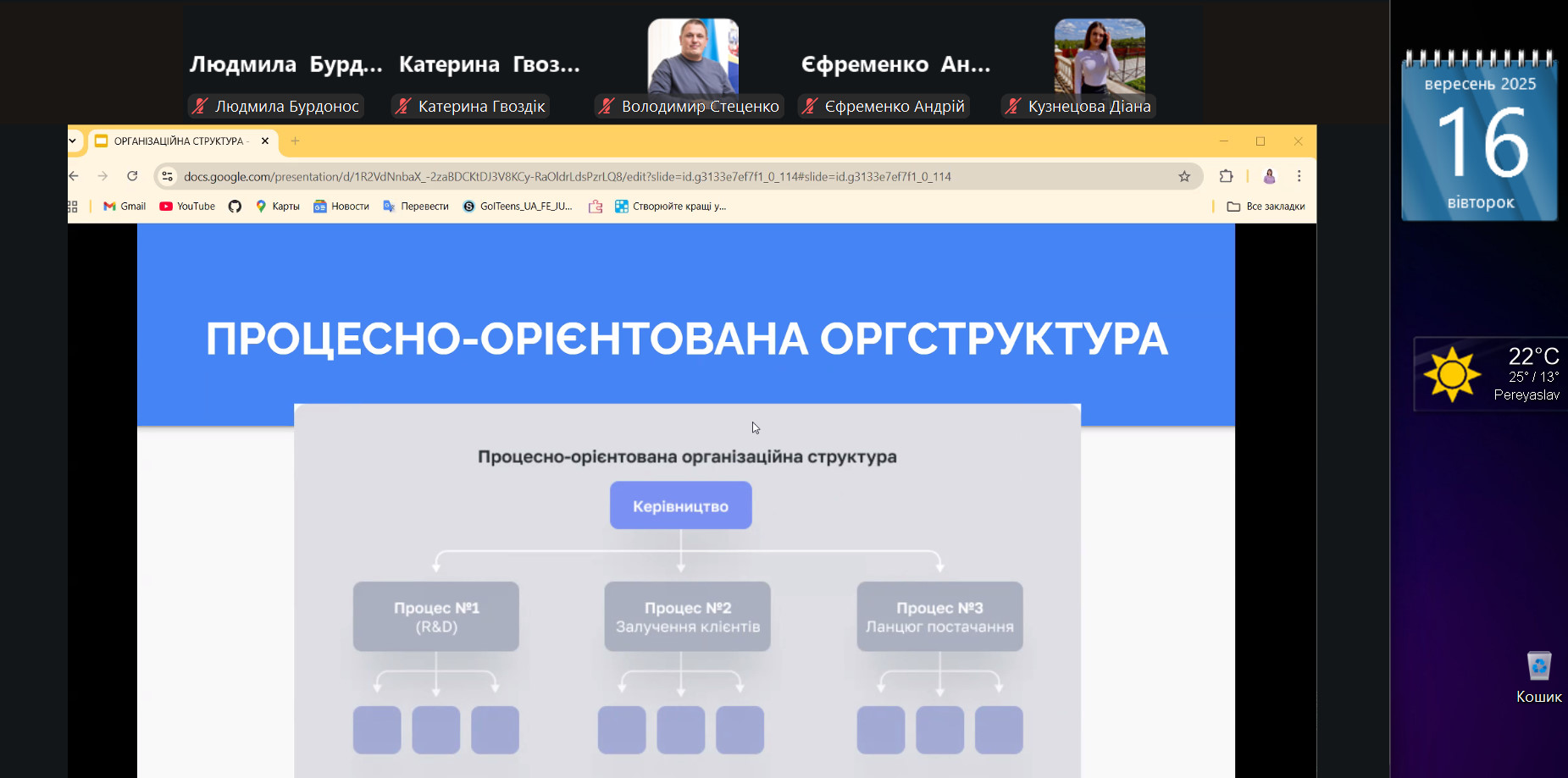Click the reload page icon
The image size is (1568, 778).
pos(132,176)
